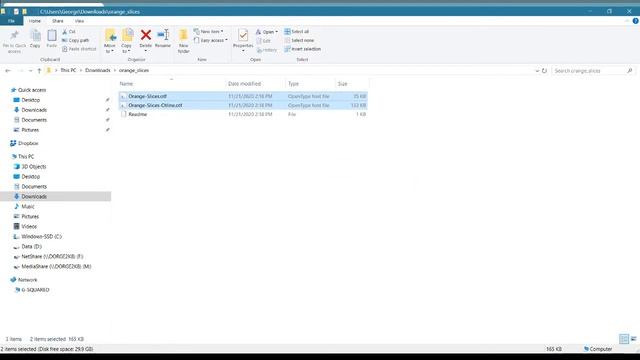Switch to the View ribbon tab
The height and width of the screenshot is (360, 640).
79,21
